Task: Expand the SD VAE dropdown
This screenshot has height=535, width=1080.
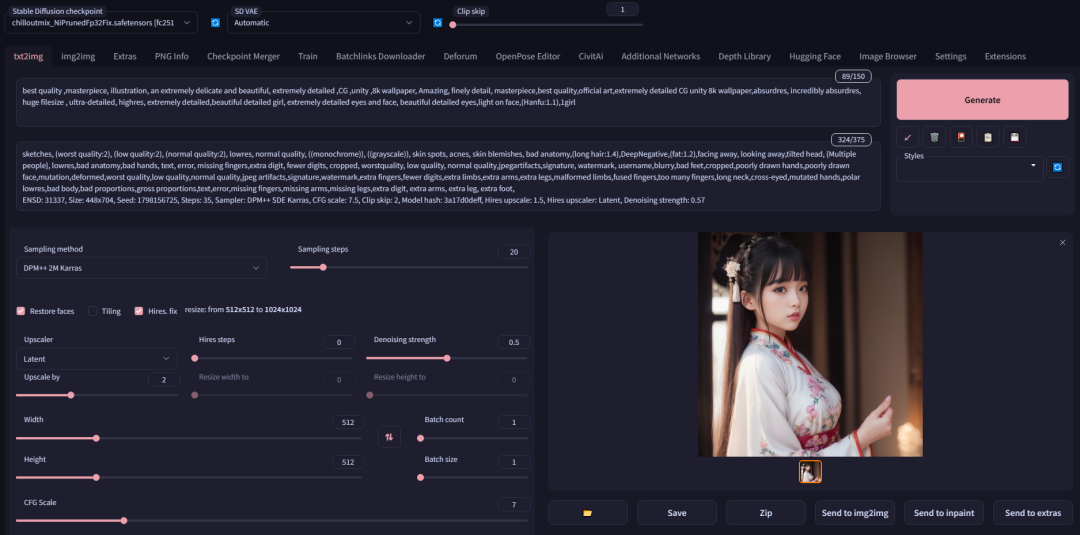Action: (x=323, y=22)
